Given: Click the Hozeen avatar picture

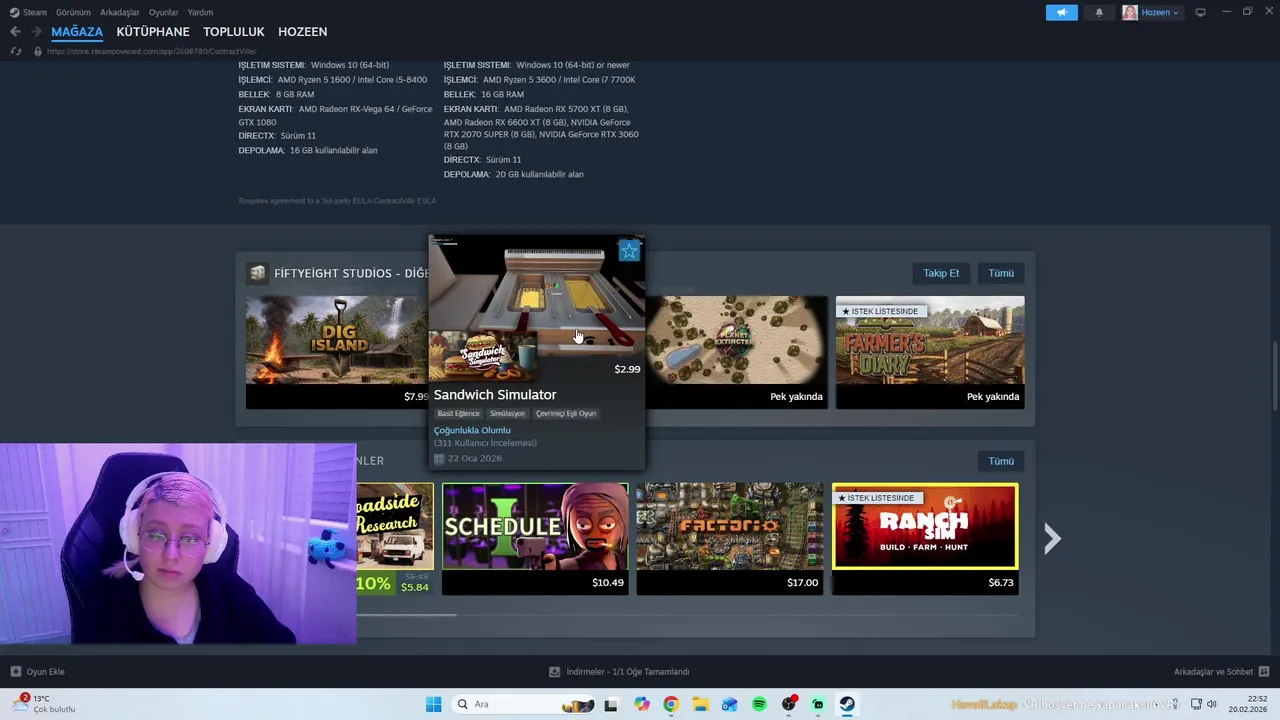Looking at the screenshot, I should pyautogui.click(x=1130, y=12).
